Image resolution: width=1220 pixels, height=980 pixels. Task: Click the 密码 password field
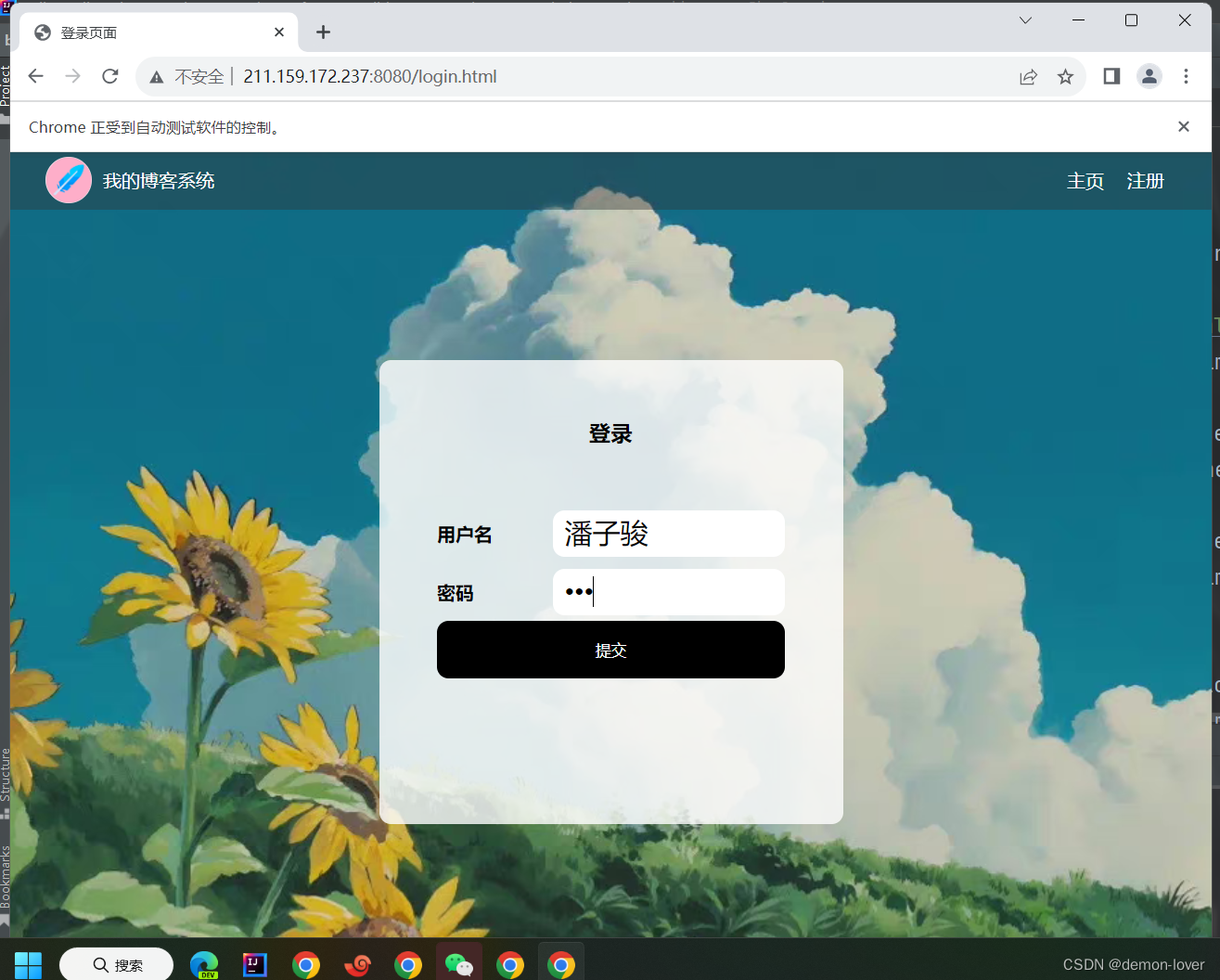(669, 592)
